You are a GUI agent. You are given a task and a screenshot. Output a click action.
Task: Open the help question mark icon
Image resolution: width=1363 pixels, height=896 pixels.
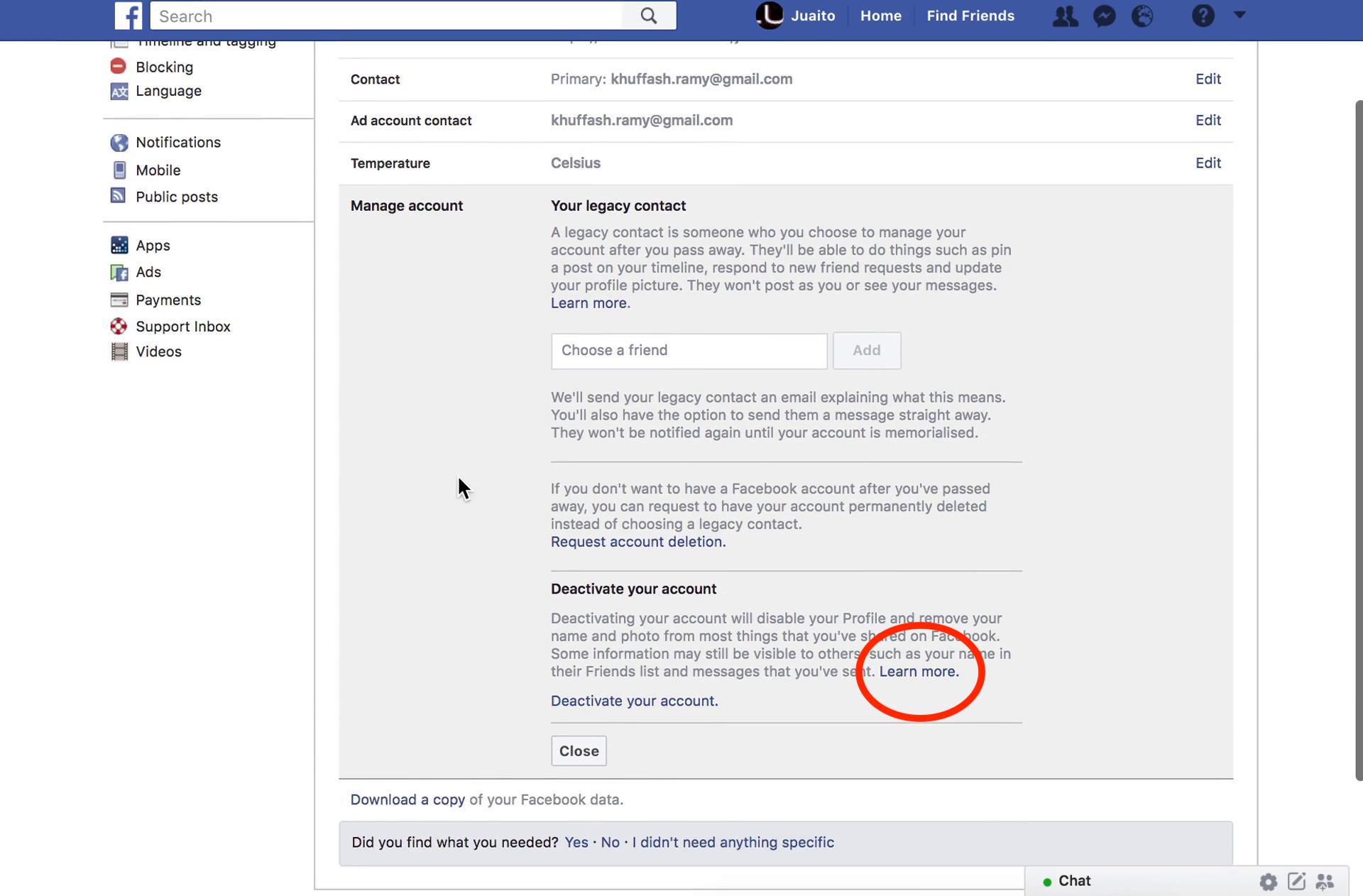[1203, 16]
